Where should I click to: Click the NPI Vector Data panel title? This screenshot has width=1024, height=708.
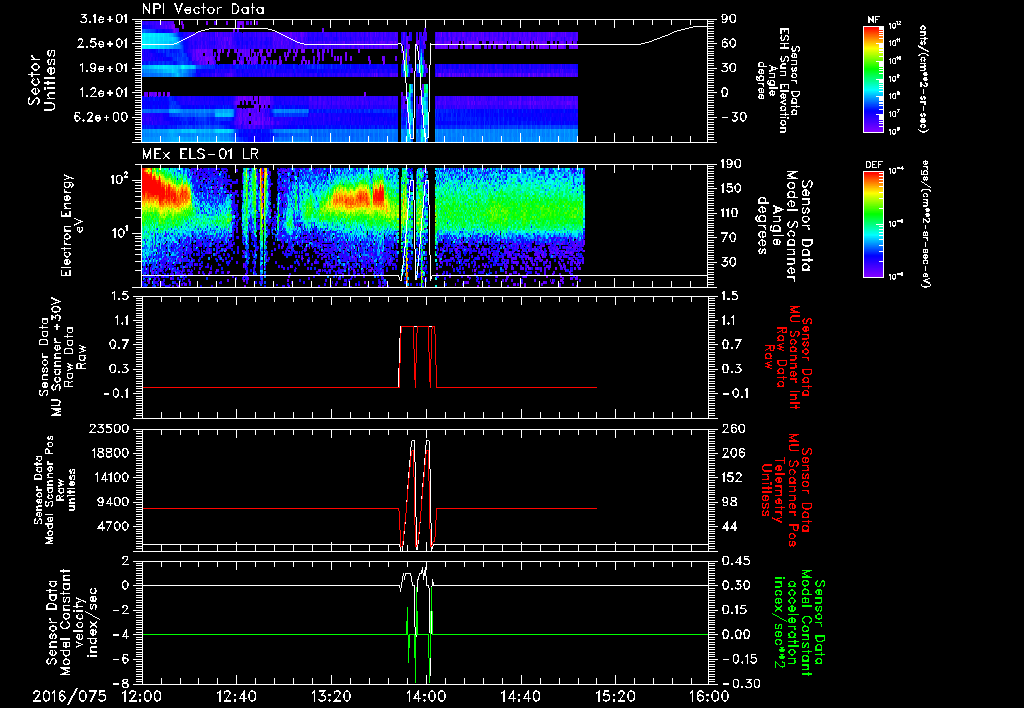(x=203, y=9)
